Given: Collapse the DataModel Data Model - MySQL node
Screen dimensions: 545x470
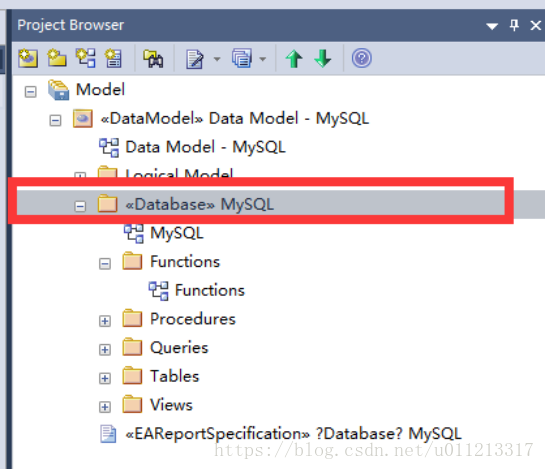Looking at the screenshot, I should point(55,121).
